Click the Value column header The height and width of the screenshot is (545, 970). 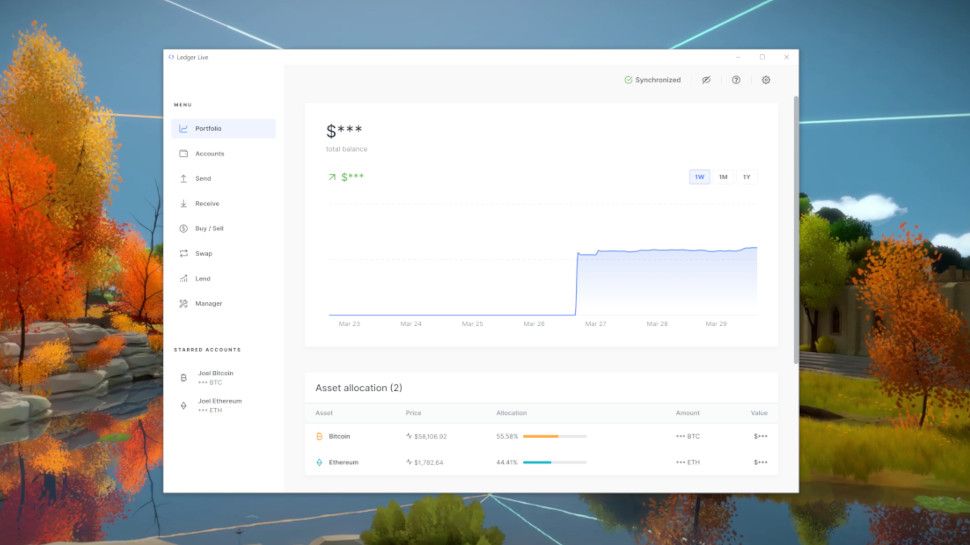[759, 413]
